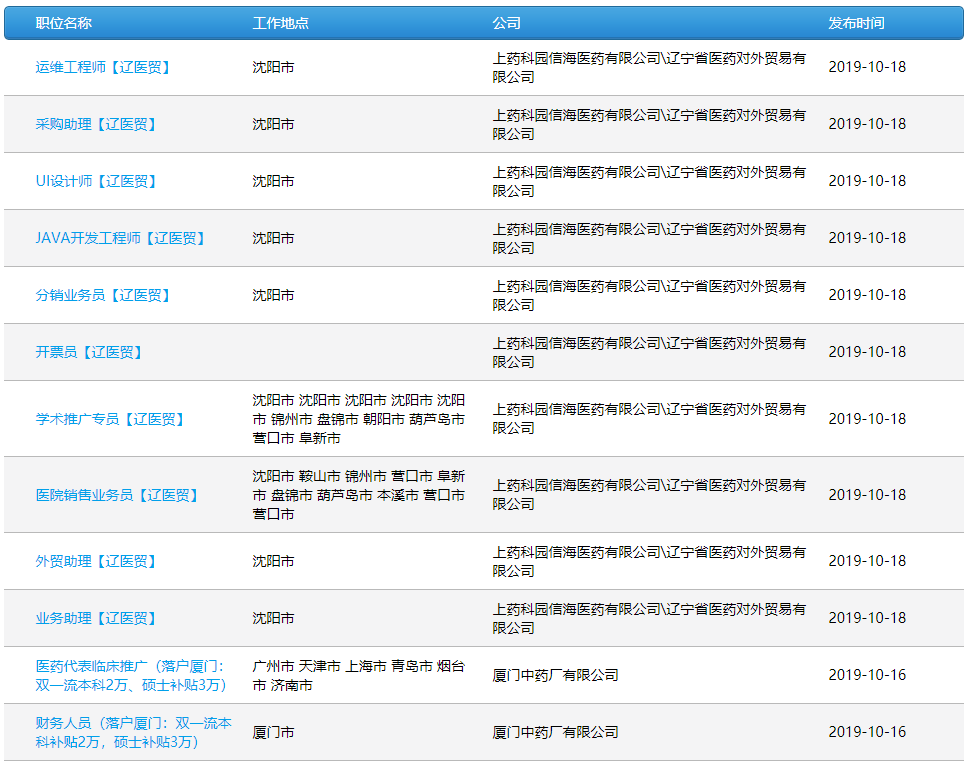968x764 pixels.
Task: Open the 外贸助理【辽医贸】 job link
Action: pos(96,561)
